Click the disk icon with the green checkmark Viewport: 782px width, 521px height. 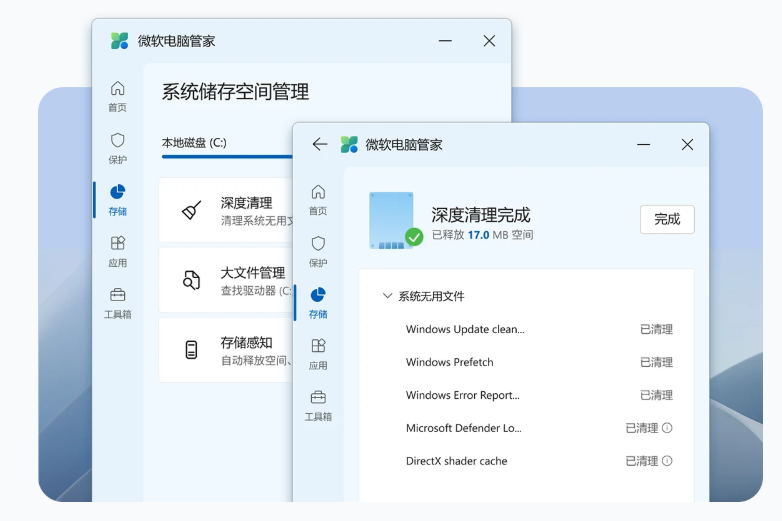pos(395,220)
